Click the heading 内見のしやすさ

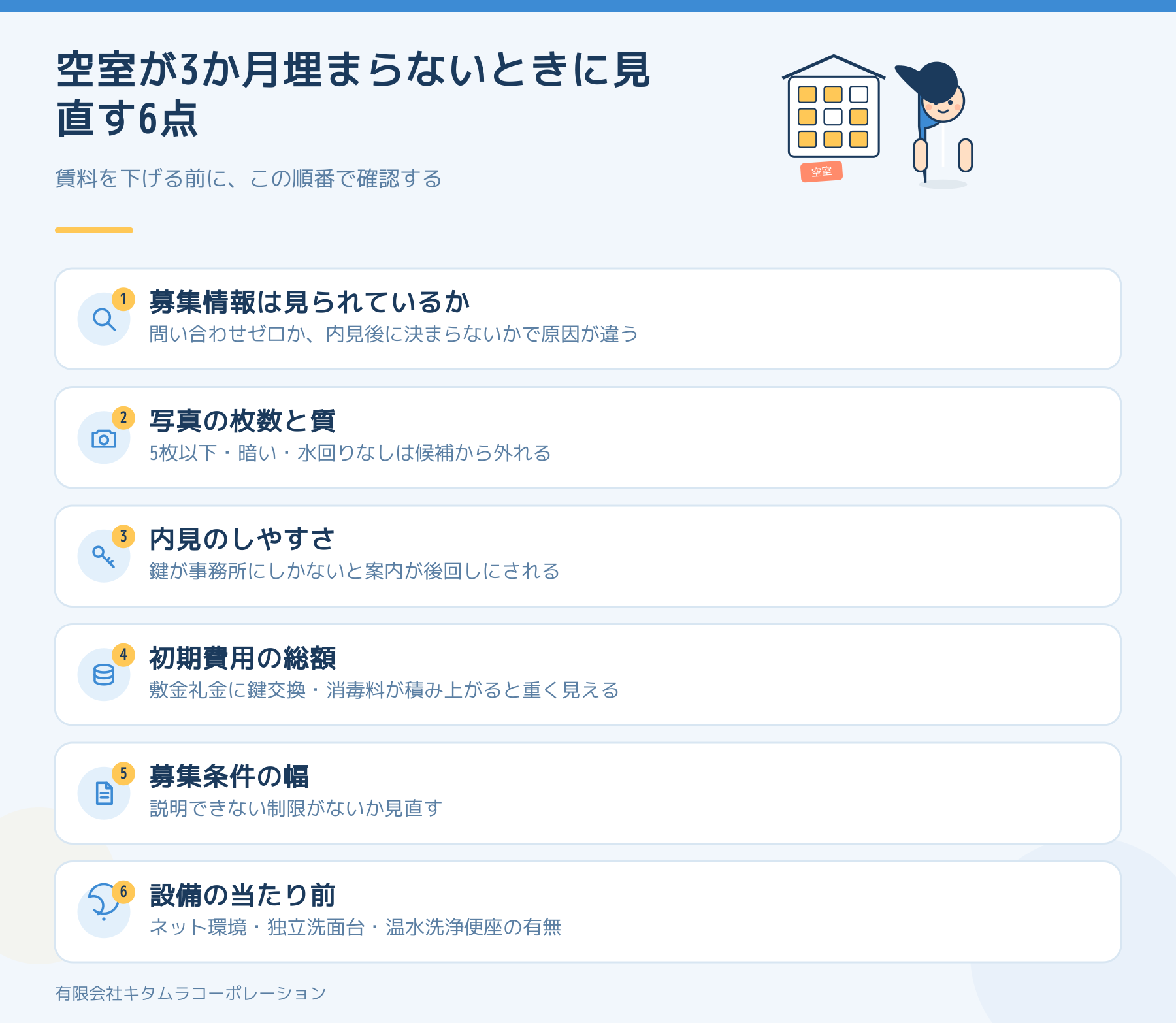tap(242, 539)
